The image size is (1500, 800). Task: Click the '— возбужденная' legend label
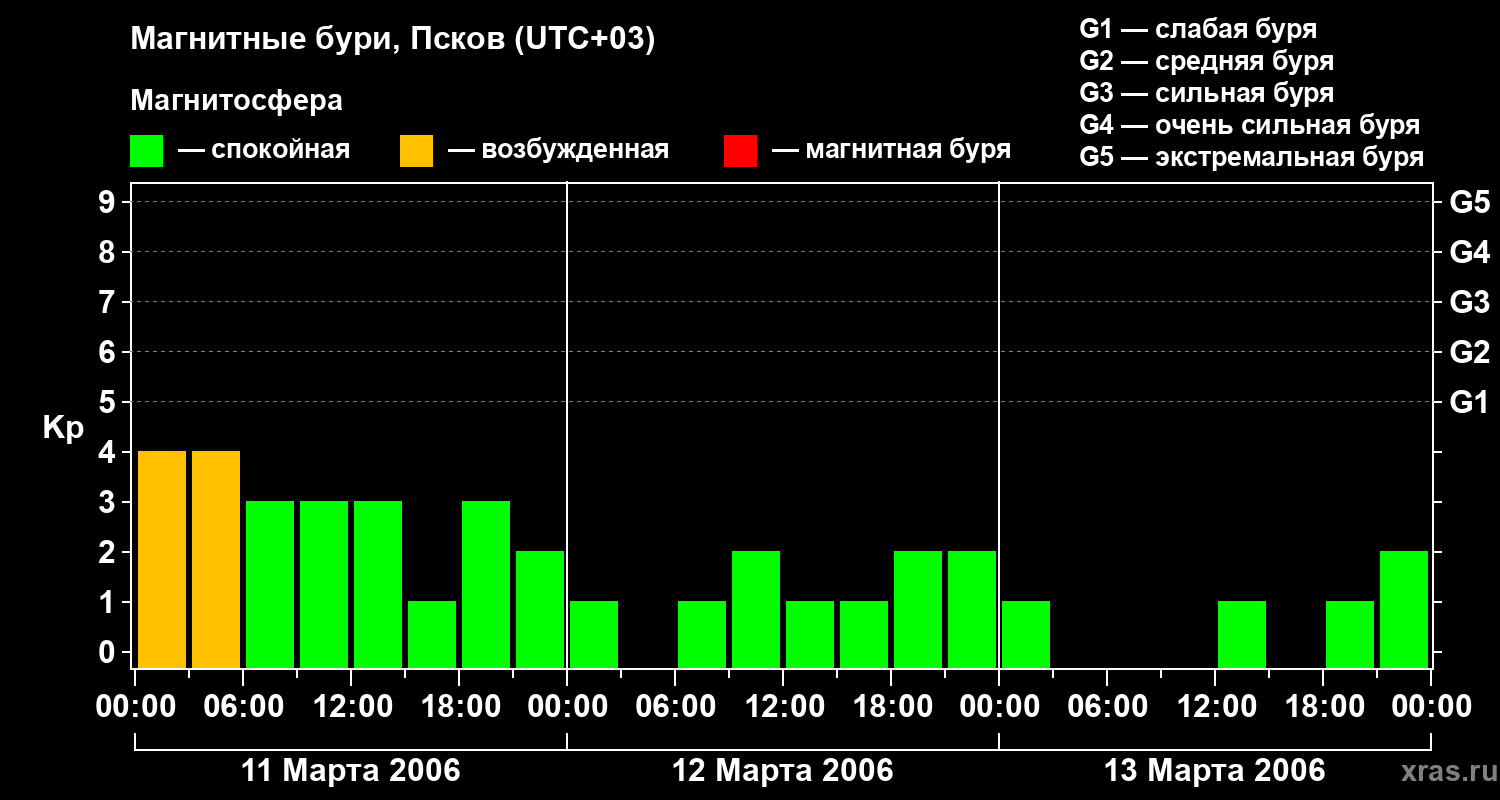pyautogui.click(x=558, y=150)
